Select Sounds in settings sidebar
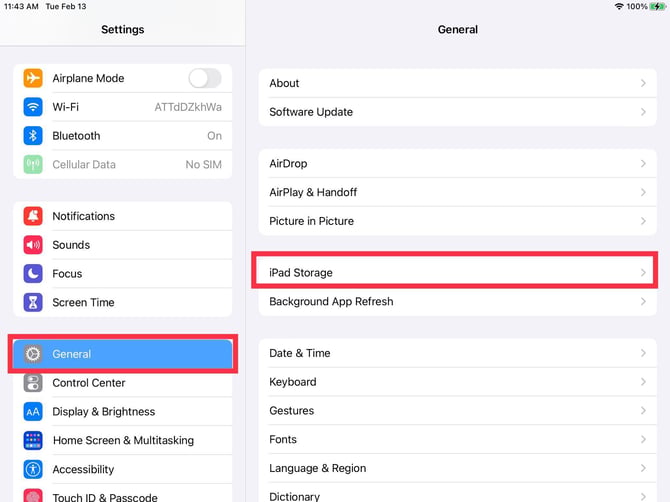The height and width of the screenshot is (502, 670). point(123,245)
